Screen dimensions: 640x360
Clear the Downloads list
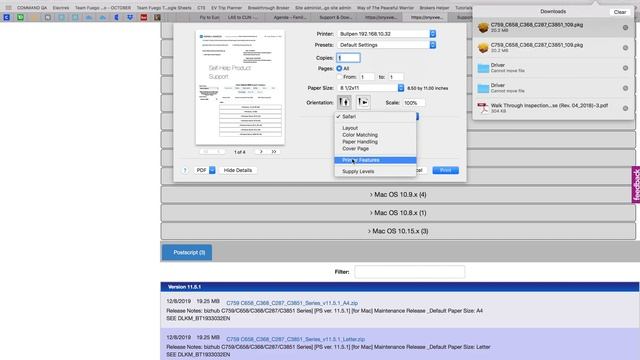coord(620,12)
